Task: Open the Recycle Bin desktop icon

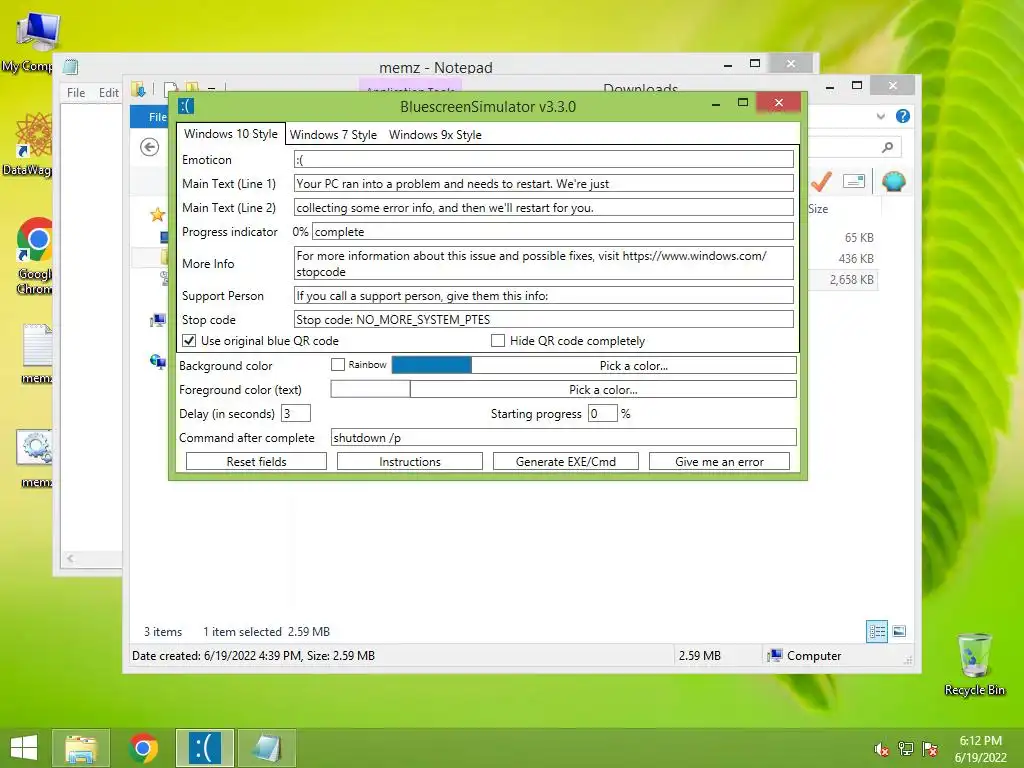Action: pyautogui.click(x=974, y=664)
